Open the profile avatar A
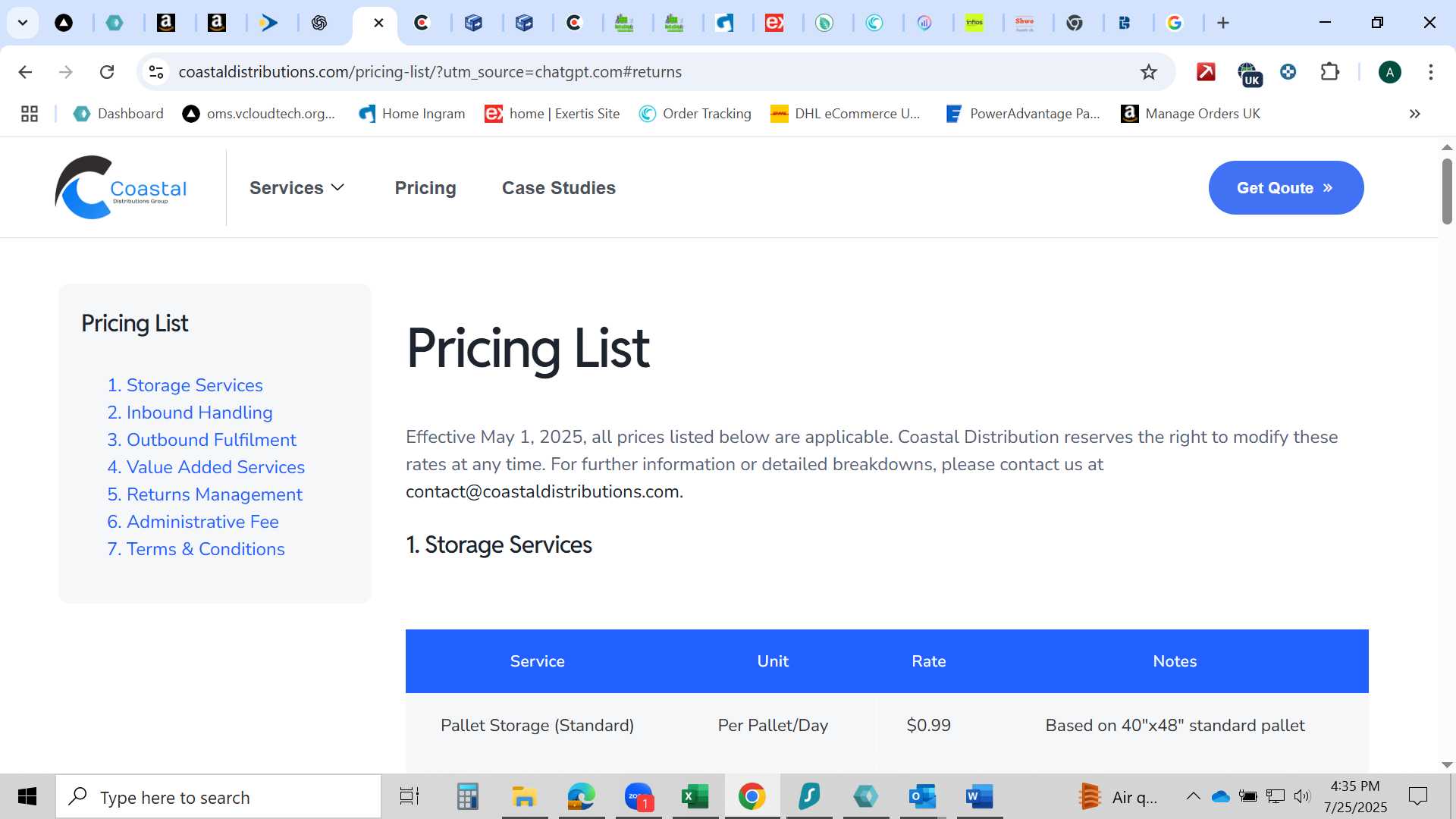This screenshot has width=1456, height=819. coord(1389,72)
